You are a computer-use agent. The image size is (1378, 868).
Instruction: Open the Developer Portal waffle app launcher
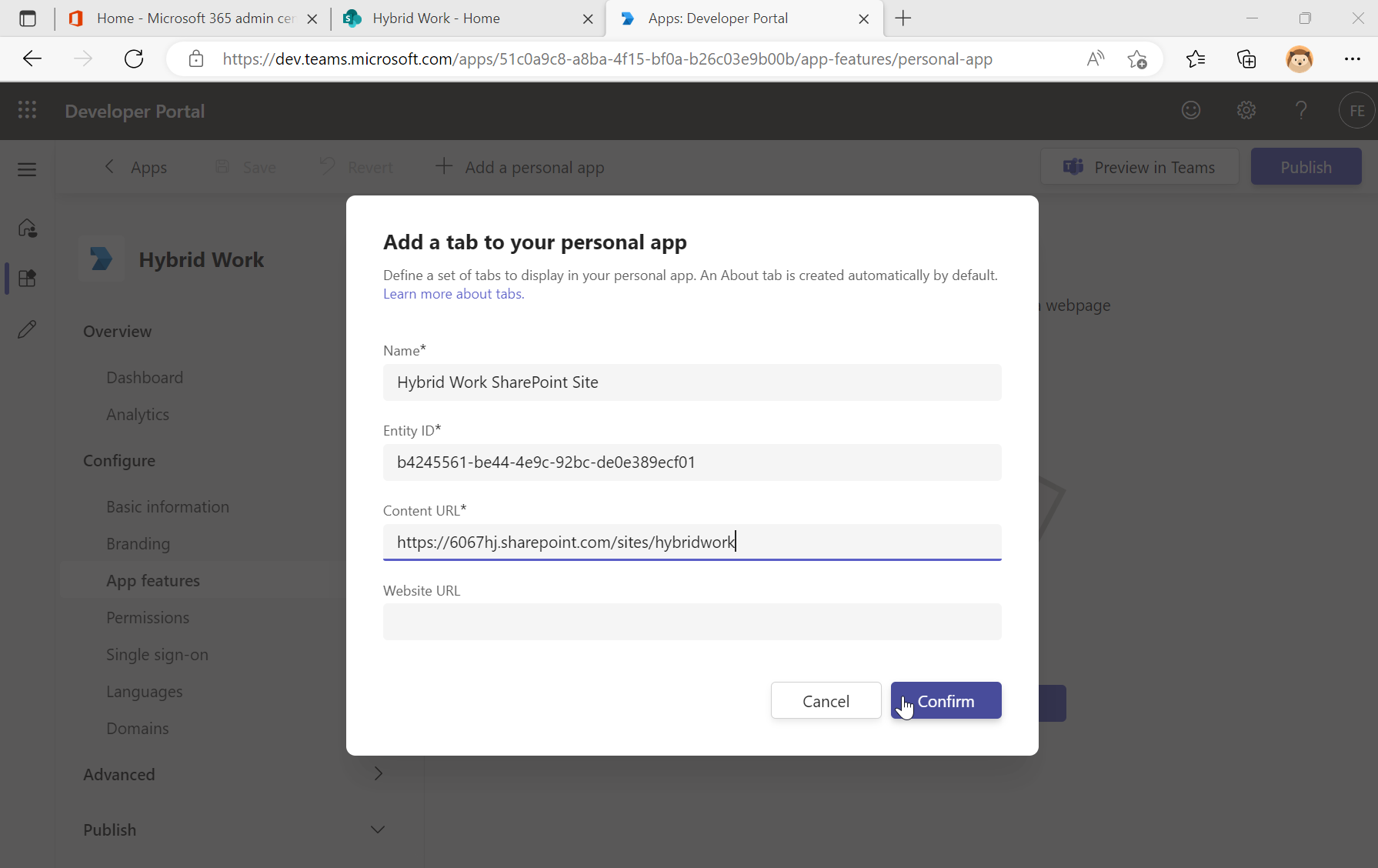pyautogui.click(x=26, y=110)
